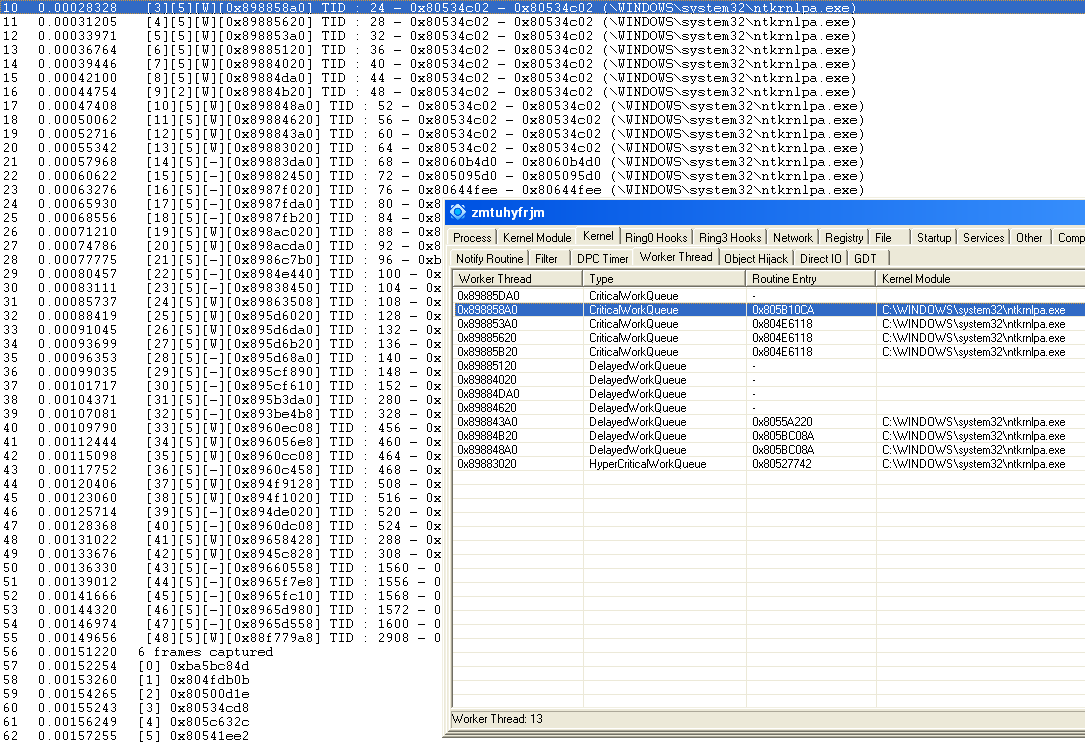Sort by the Type column header

664,279
